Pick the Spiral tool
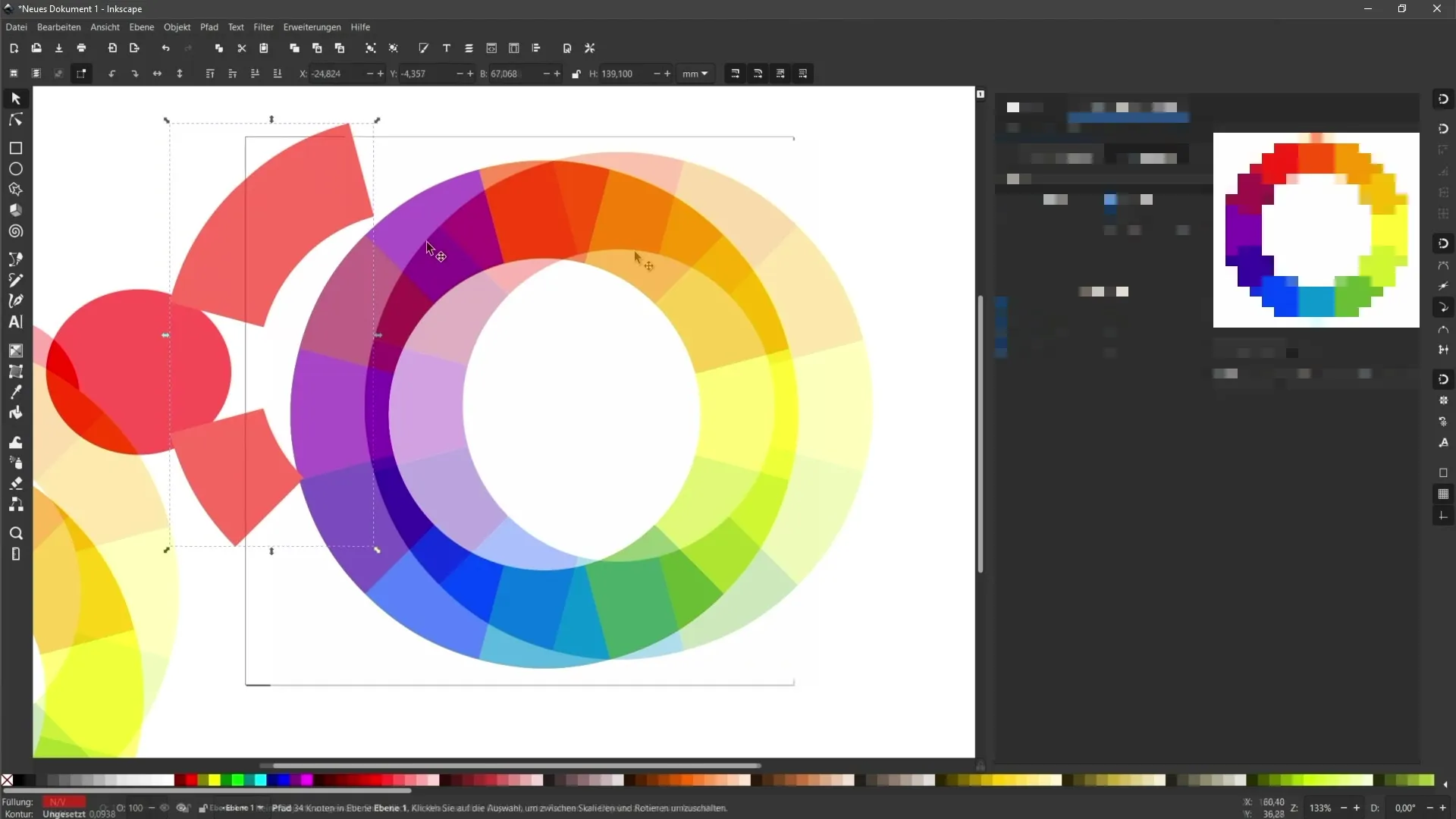The height and width of the screenshot is (819, 1456). [x=15, y=231]
